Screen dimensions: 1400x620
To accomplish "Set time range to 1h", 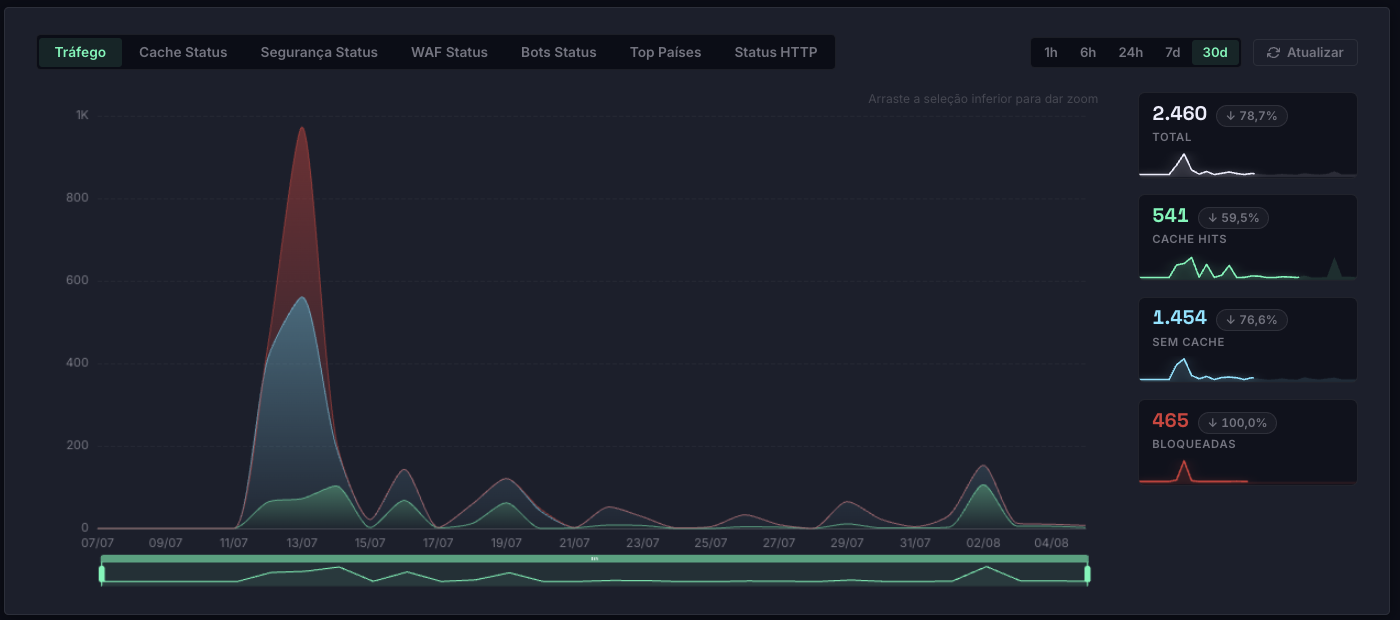I will click(x=1051, y=52).
